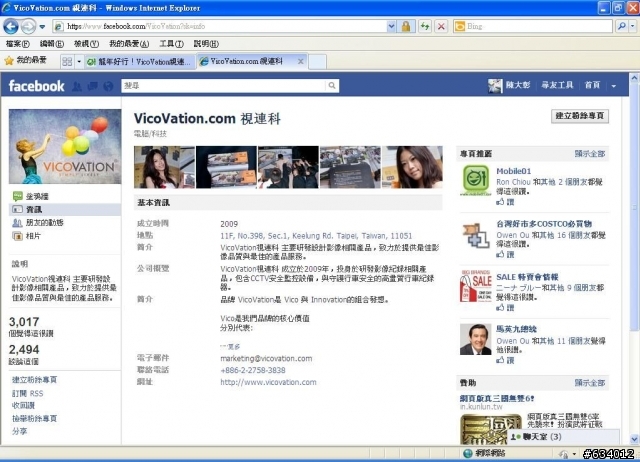Like the COSTCO必買物 page

pyautogui.click(x=506, y=255)
